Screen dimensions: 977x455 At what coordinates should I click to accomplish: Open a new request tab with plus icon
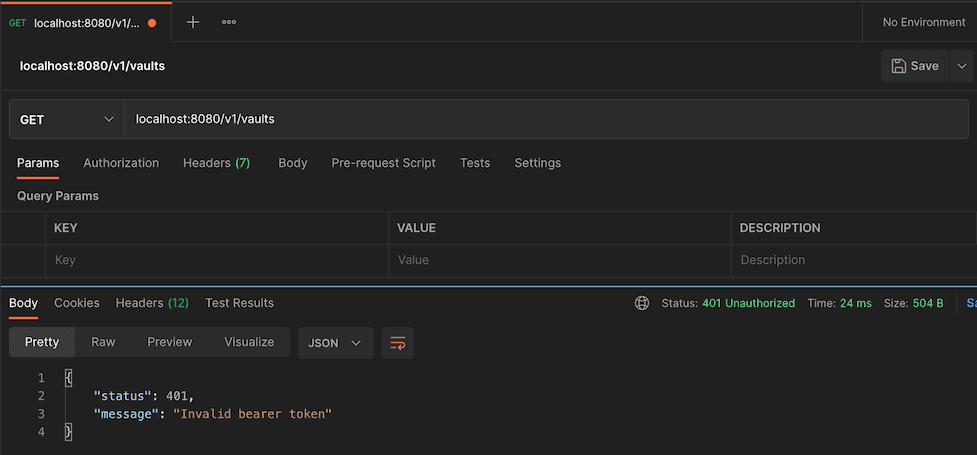[193, 22]
